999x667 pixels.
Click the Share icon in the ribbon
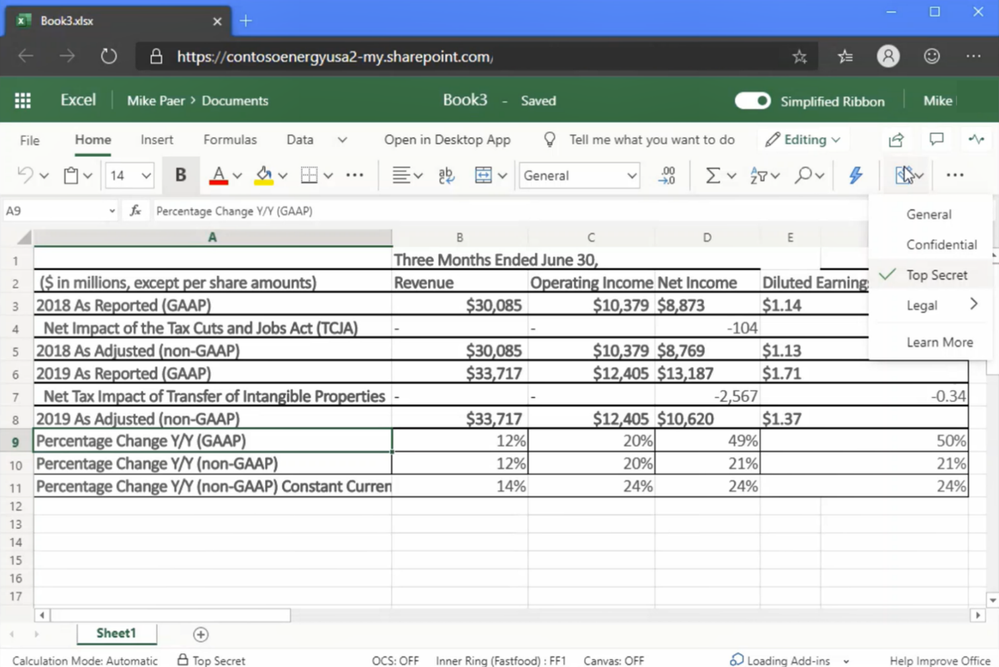pyautogui.click(x=896, y=140)
